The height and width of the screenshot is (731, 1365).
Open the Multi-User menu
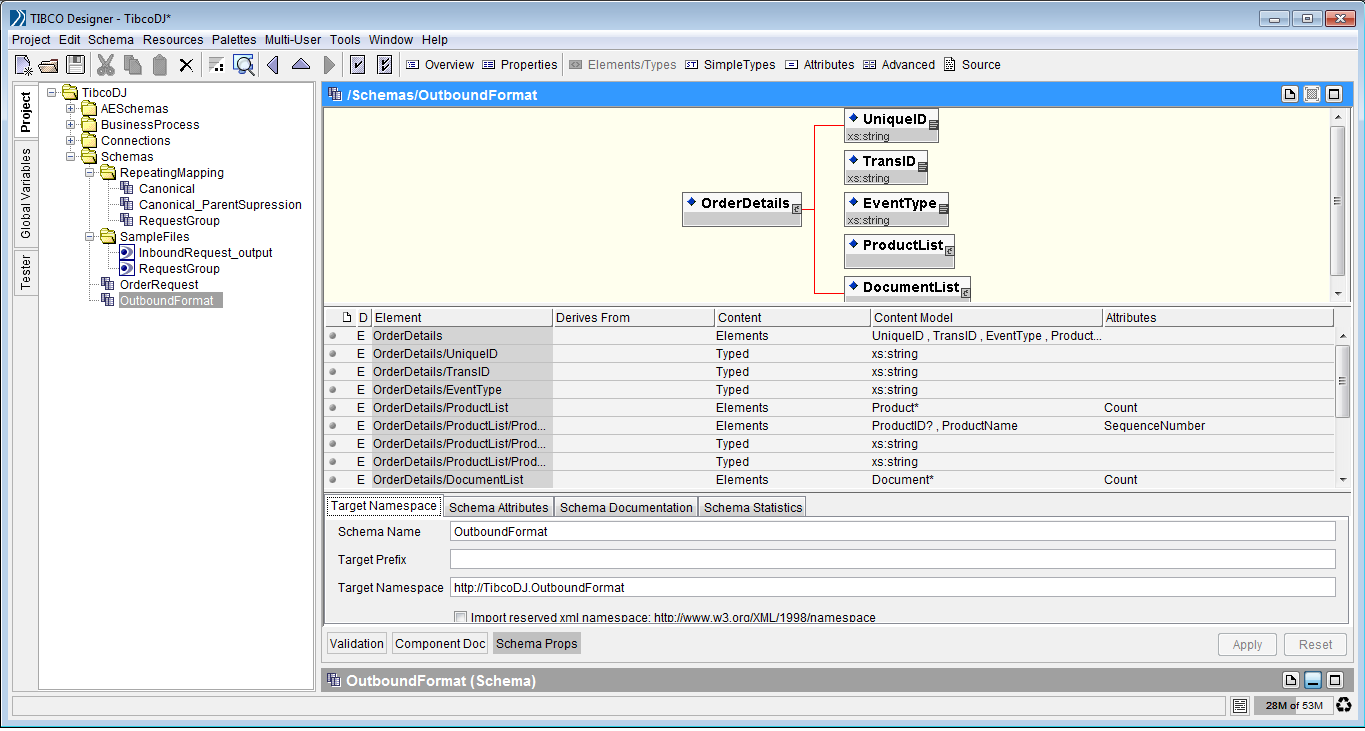pos(294,40)
